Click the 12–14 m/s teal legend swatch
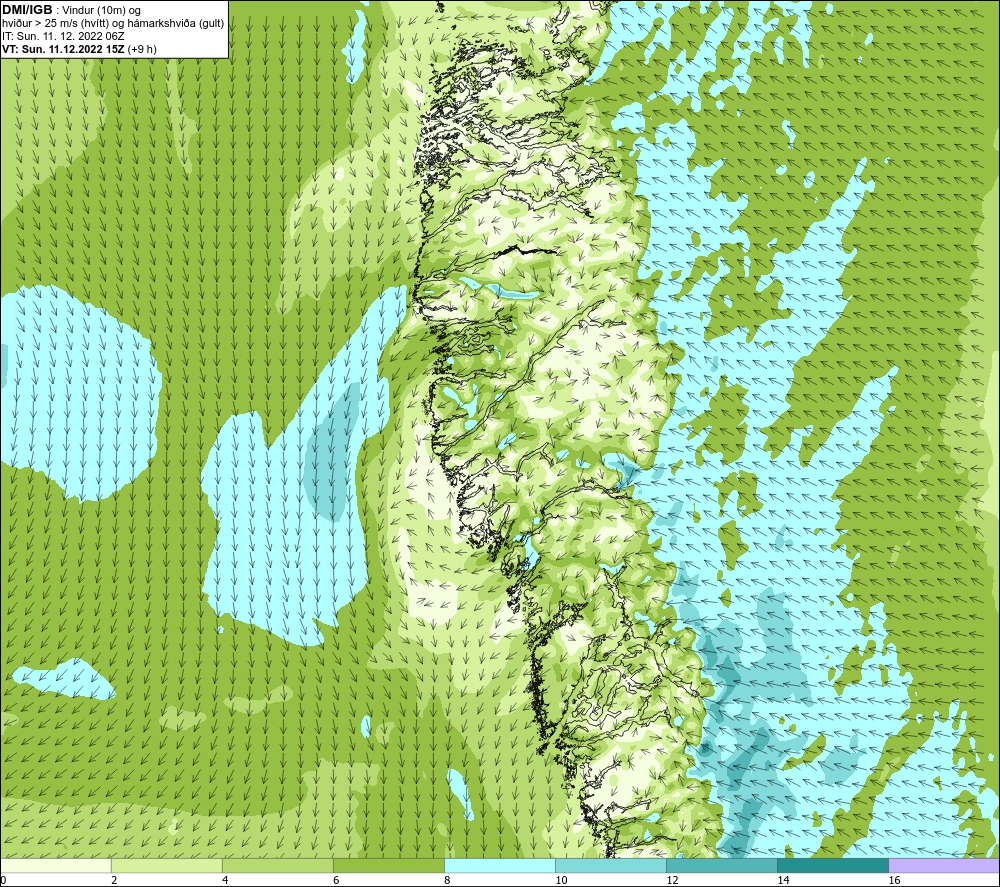 click(721, 865)
